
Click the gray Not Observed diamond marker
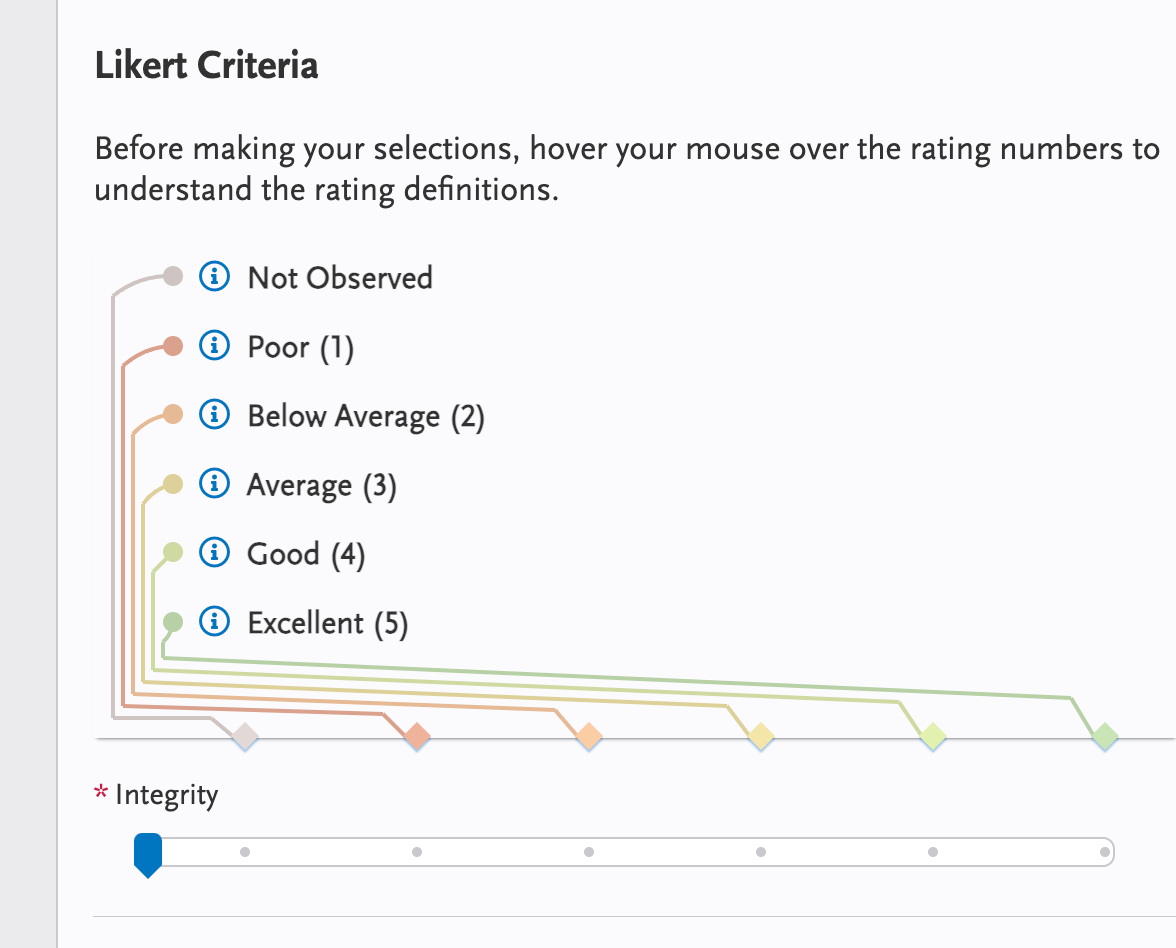coord(245,737)
